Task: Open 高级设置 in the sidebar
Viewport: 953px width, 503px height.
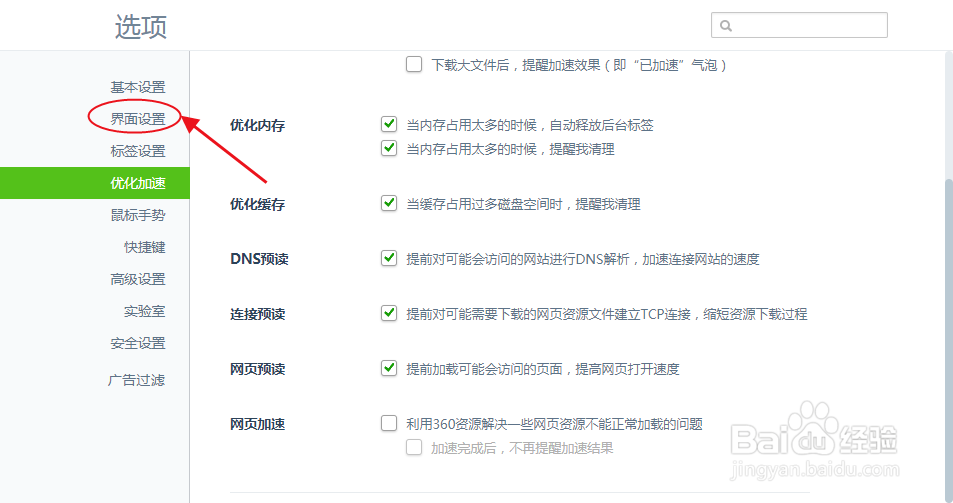Action: point(138,279)
